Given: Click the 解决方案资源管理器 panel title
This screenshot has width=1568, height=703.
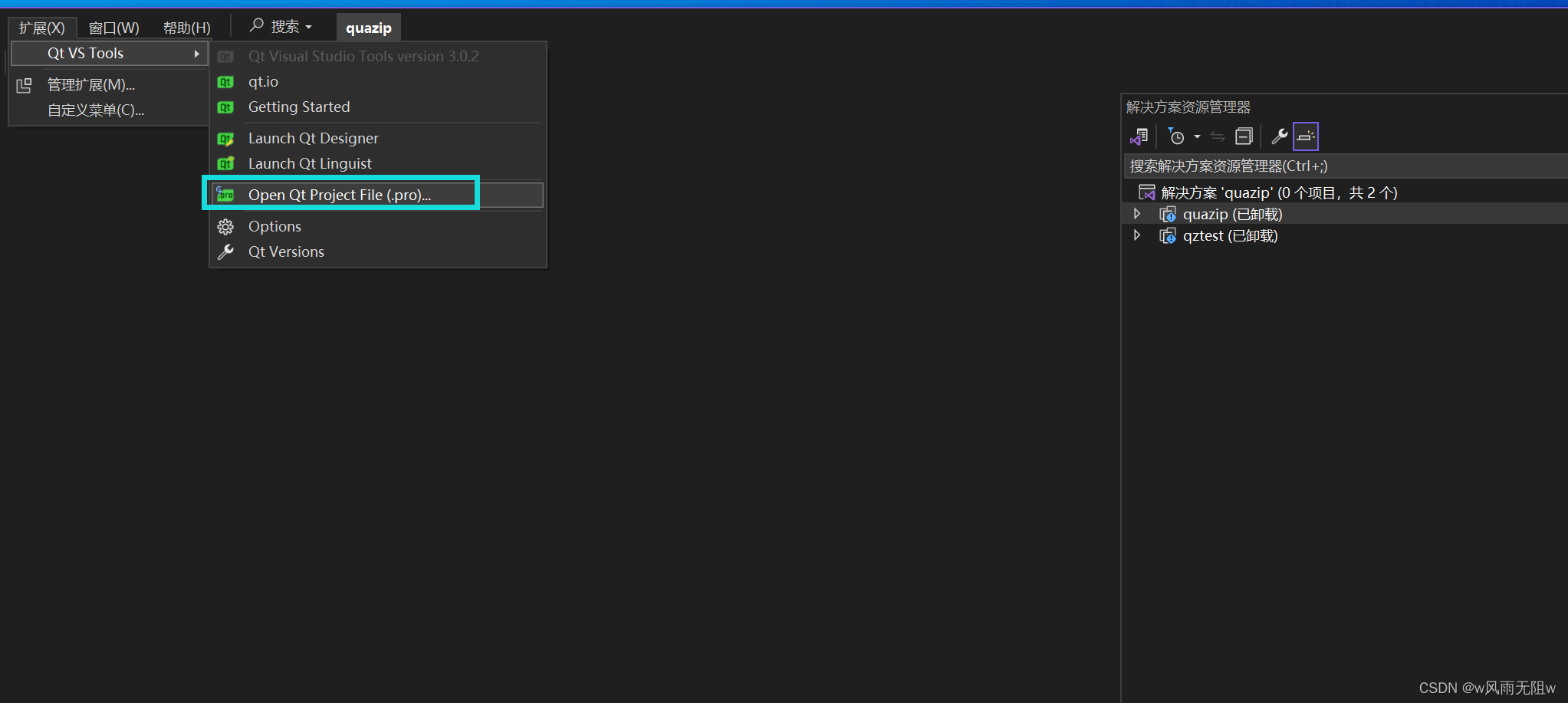Looking at the screenshot, I should point(1188,107).
